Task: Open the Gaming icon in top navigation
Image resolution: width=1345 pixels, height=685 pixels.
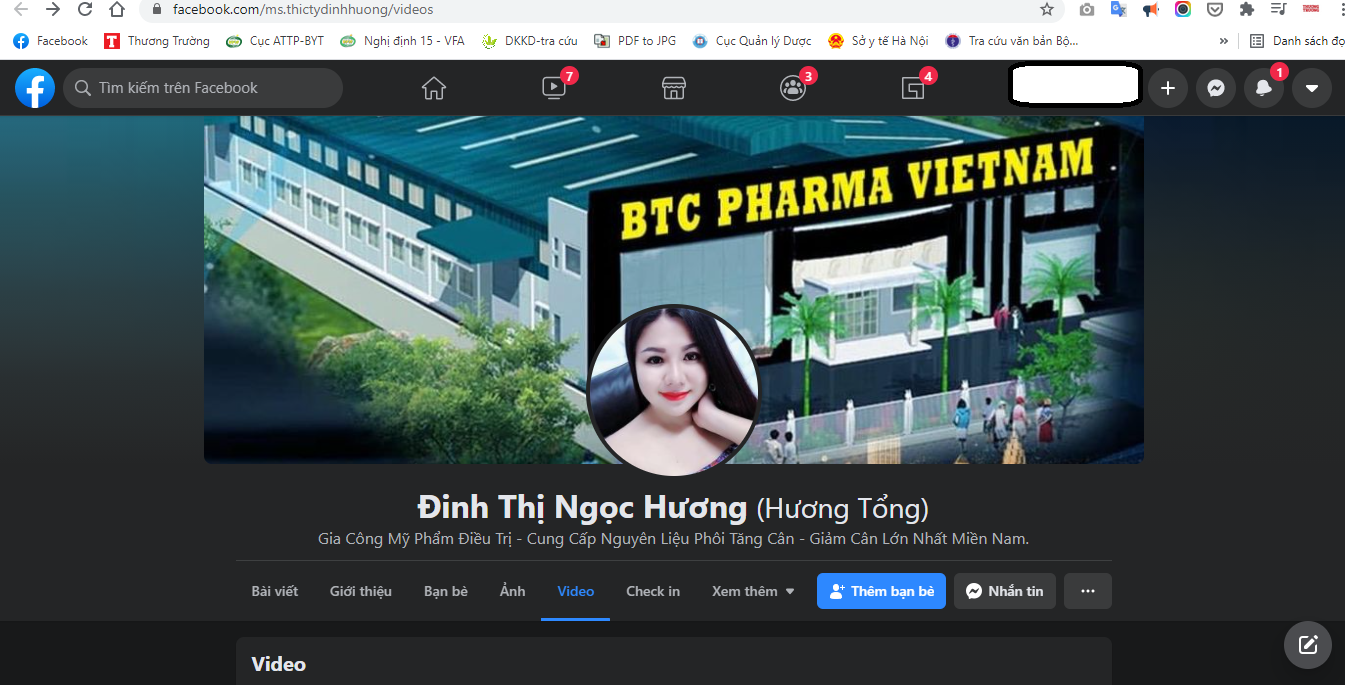Action: (912, 88)
